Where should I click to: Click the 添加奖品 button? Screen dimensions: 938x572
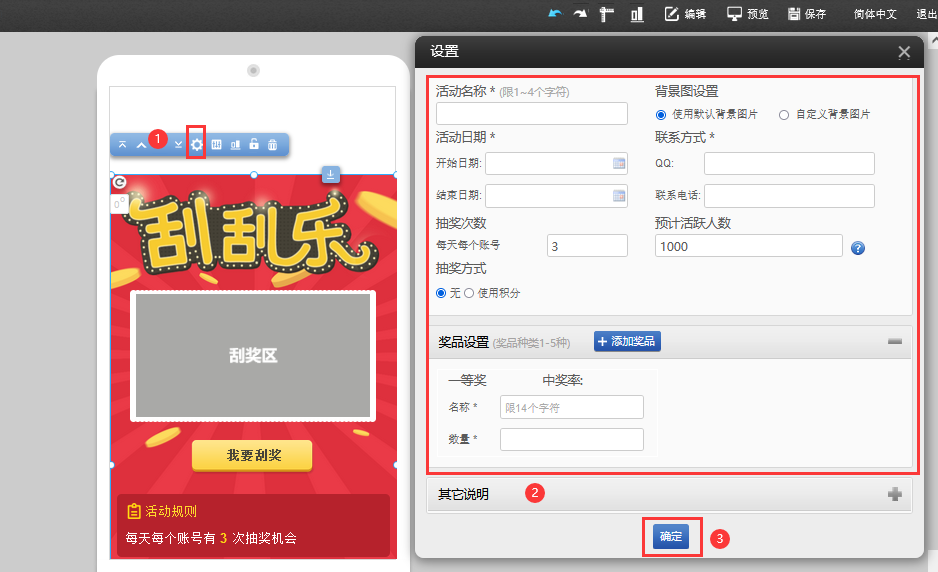coord(627,342)
